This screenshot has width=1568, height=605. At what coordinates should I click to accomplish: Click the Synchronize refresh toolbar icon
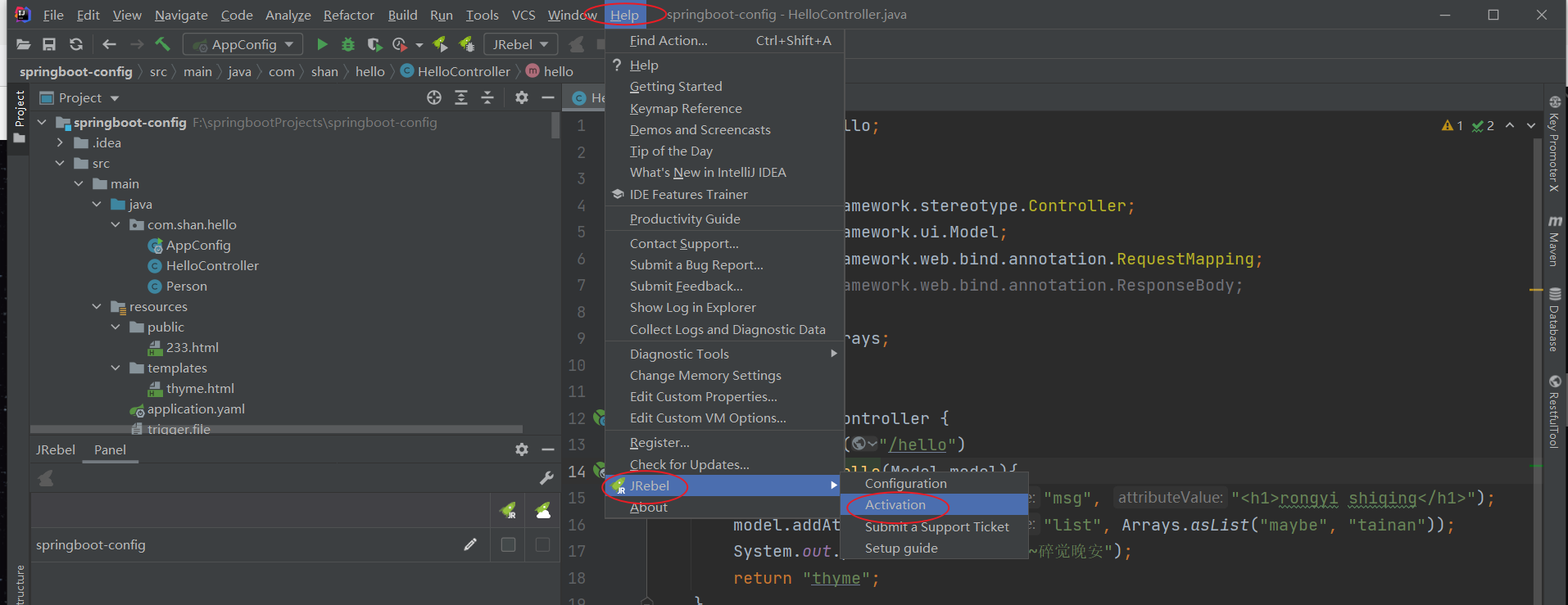76,44
